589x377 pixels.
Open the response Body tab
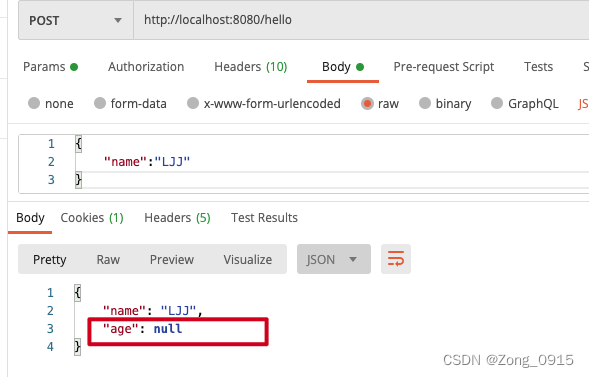[30, 218]
